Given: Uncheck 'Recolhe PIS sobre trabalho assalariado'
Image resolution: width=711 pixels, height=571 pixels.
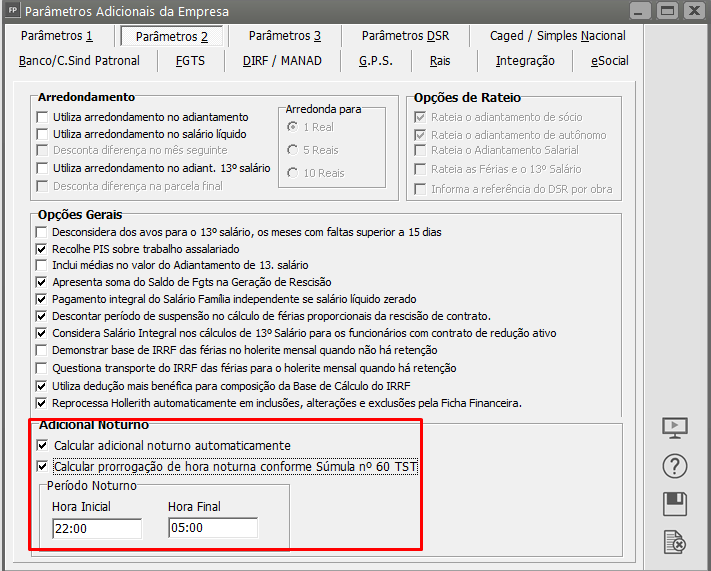Looking at the screenshot, I should (42, 248).
